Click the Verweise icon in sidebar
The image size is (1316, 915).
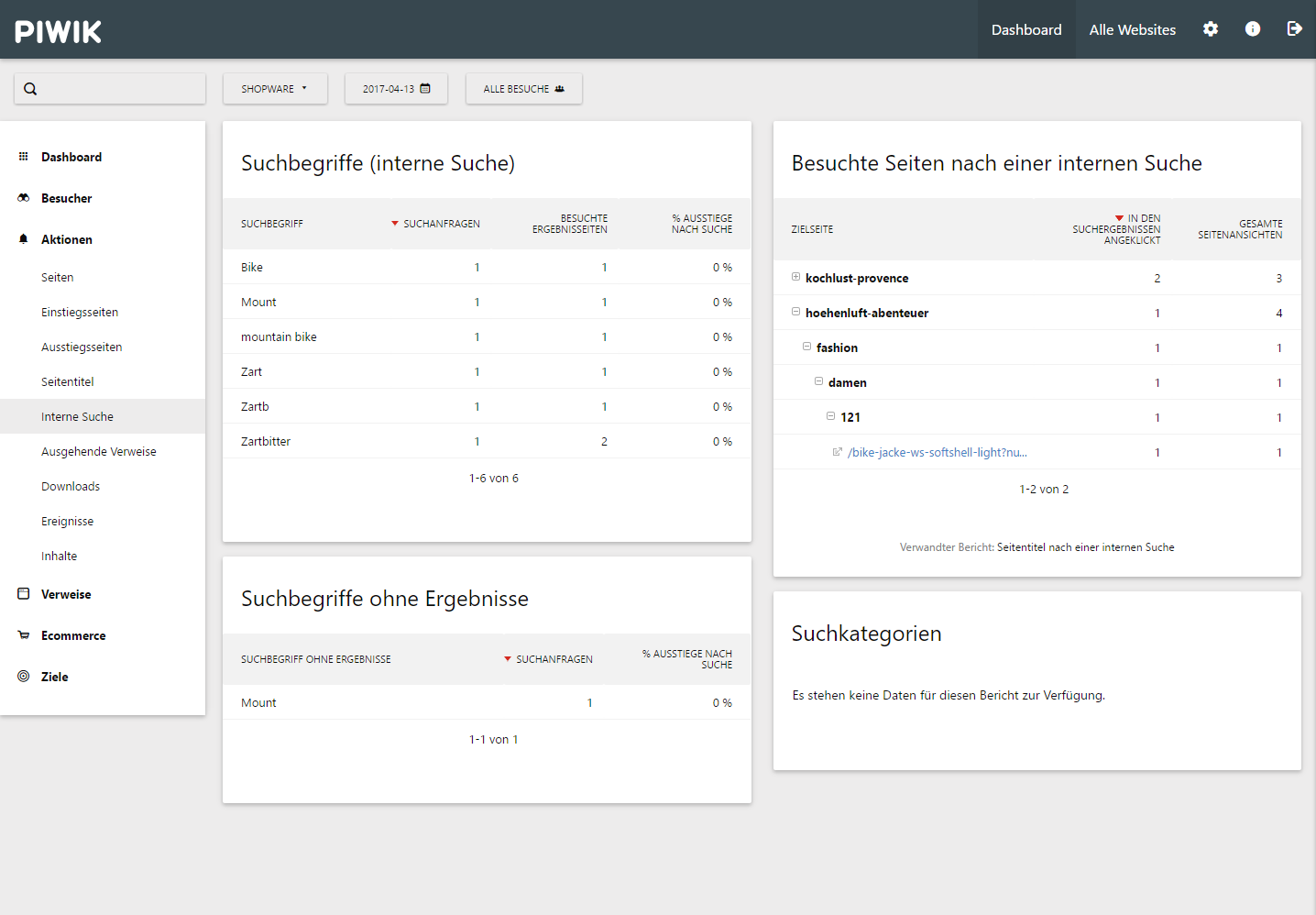[x=24, y=594]
